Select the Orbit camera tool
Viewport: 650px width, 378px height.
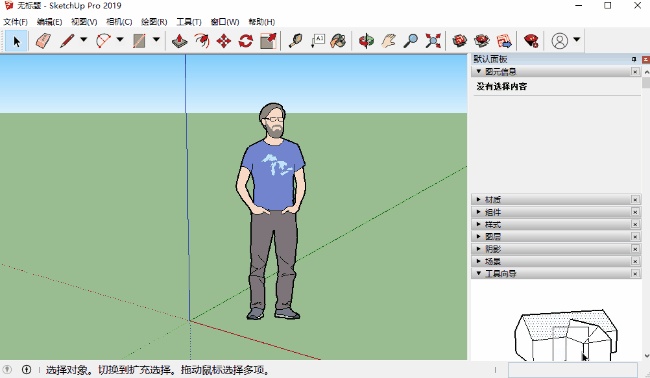366,41
